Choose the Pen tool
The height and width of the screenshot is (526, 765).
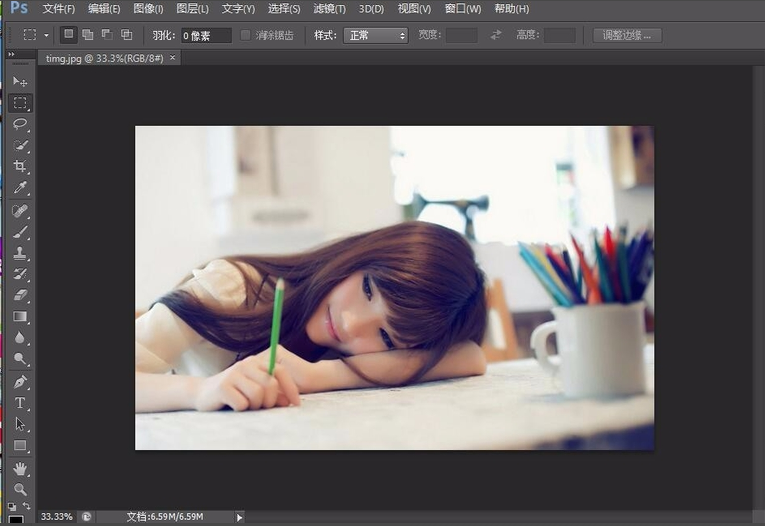(x=20, y=382)
